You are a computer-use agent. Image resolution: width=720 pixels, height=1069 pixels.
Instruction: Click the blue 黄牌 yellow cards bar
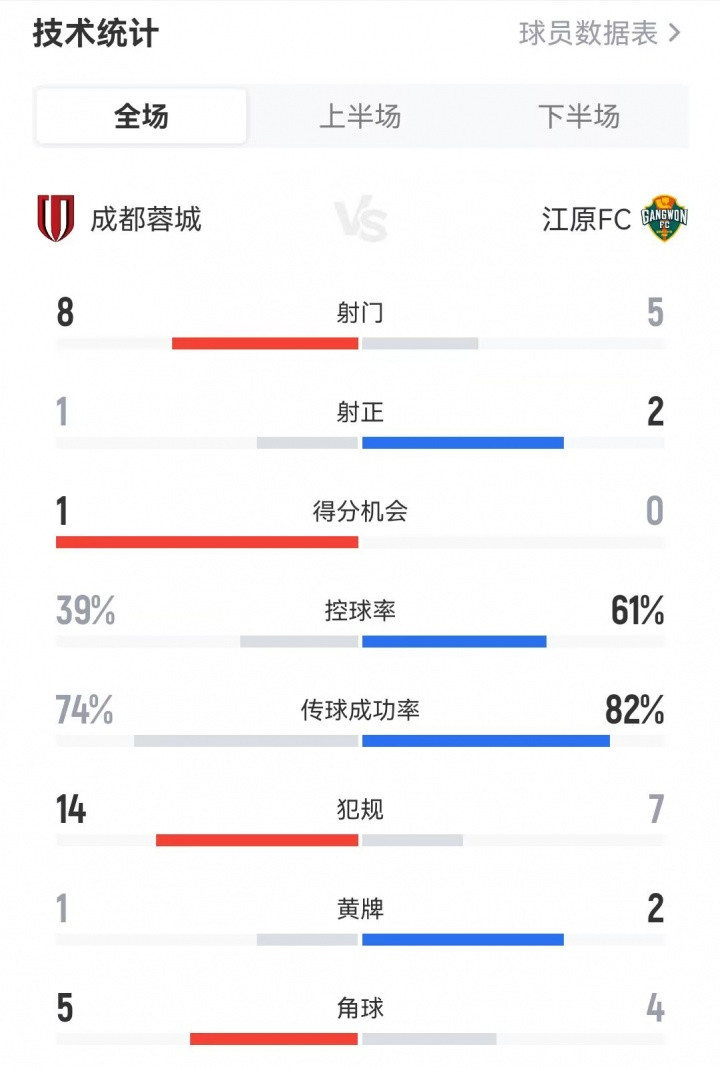coord(463,939)
